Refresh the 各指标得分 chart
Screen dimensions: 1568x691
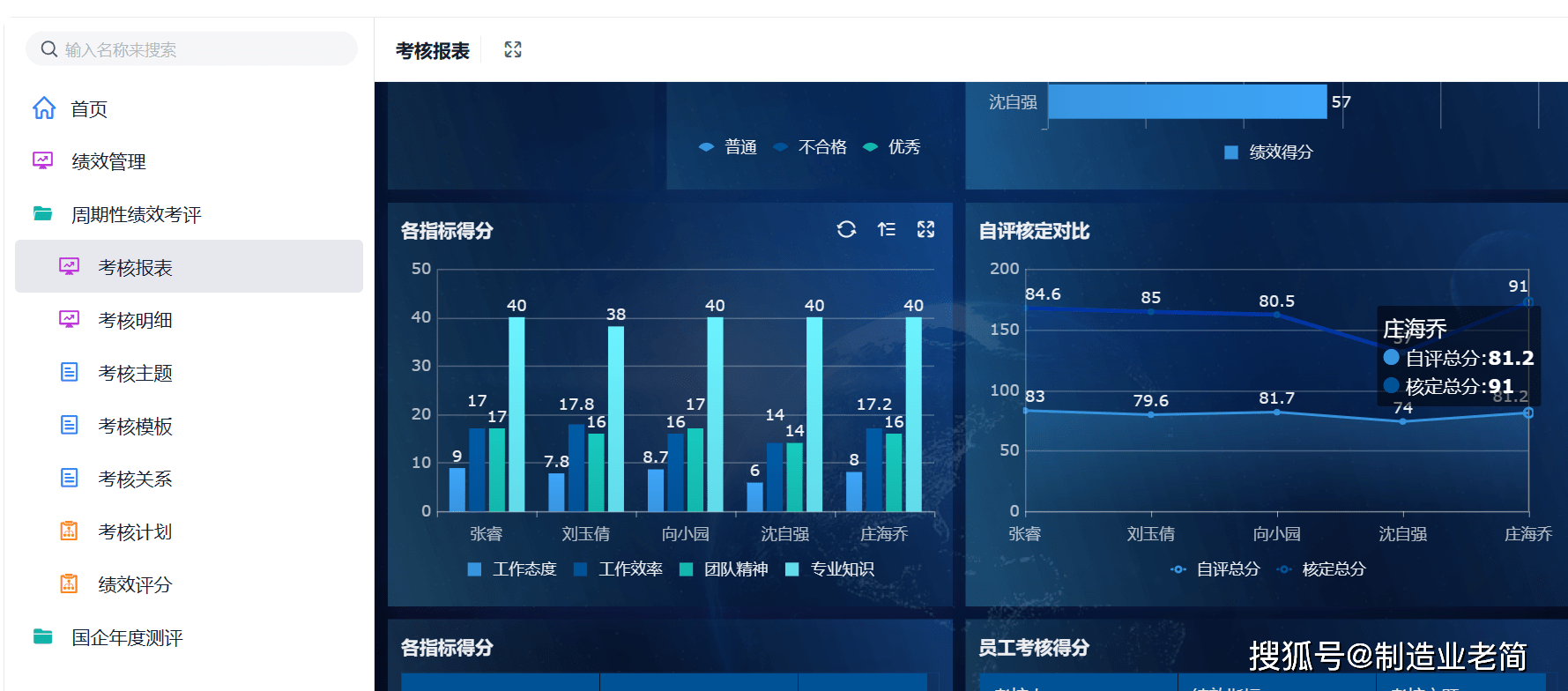(846, 229)
